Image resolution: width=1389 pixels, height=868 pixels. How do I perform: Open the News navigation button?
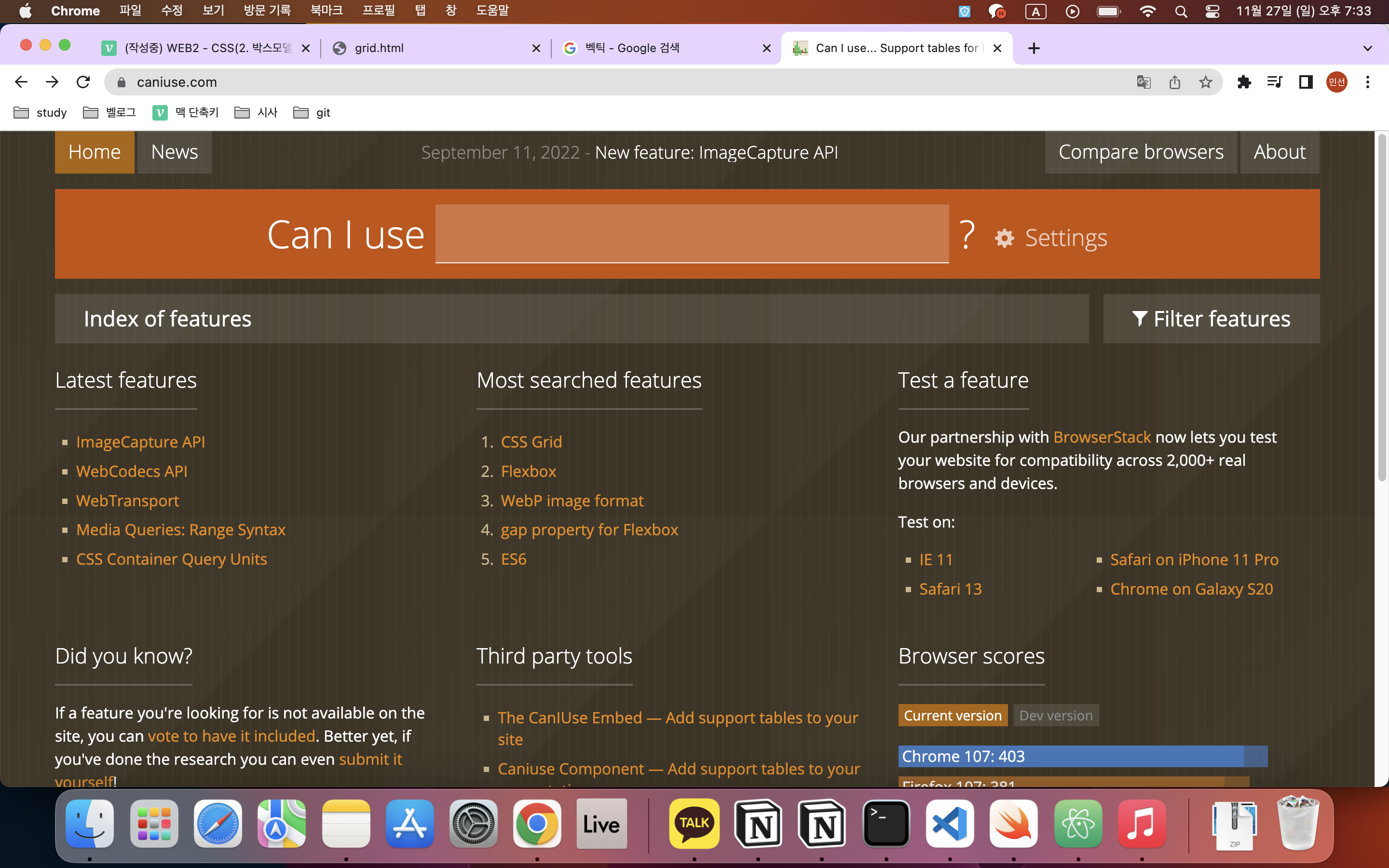[x=175, y=152]
